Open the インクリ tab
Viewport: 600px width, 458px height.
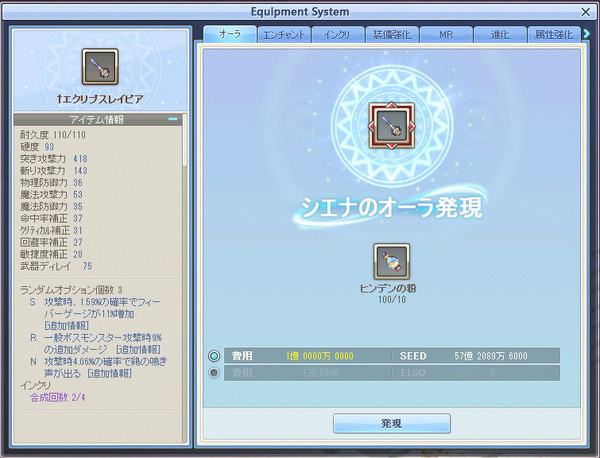(337, 34)
